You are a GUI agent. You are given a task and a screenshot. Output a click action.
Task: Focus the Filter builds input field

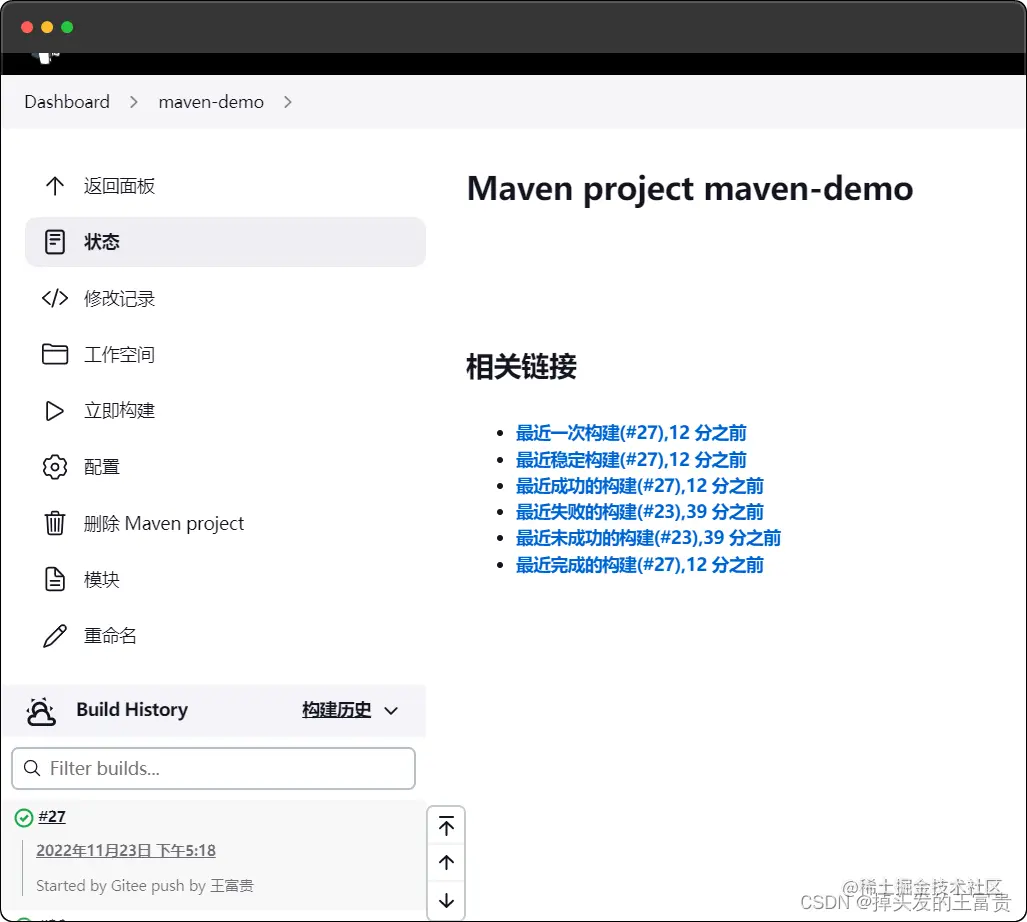click(x=214, y=768)
